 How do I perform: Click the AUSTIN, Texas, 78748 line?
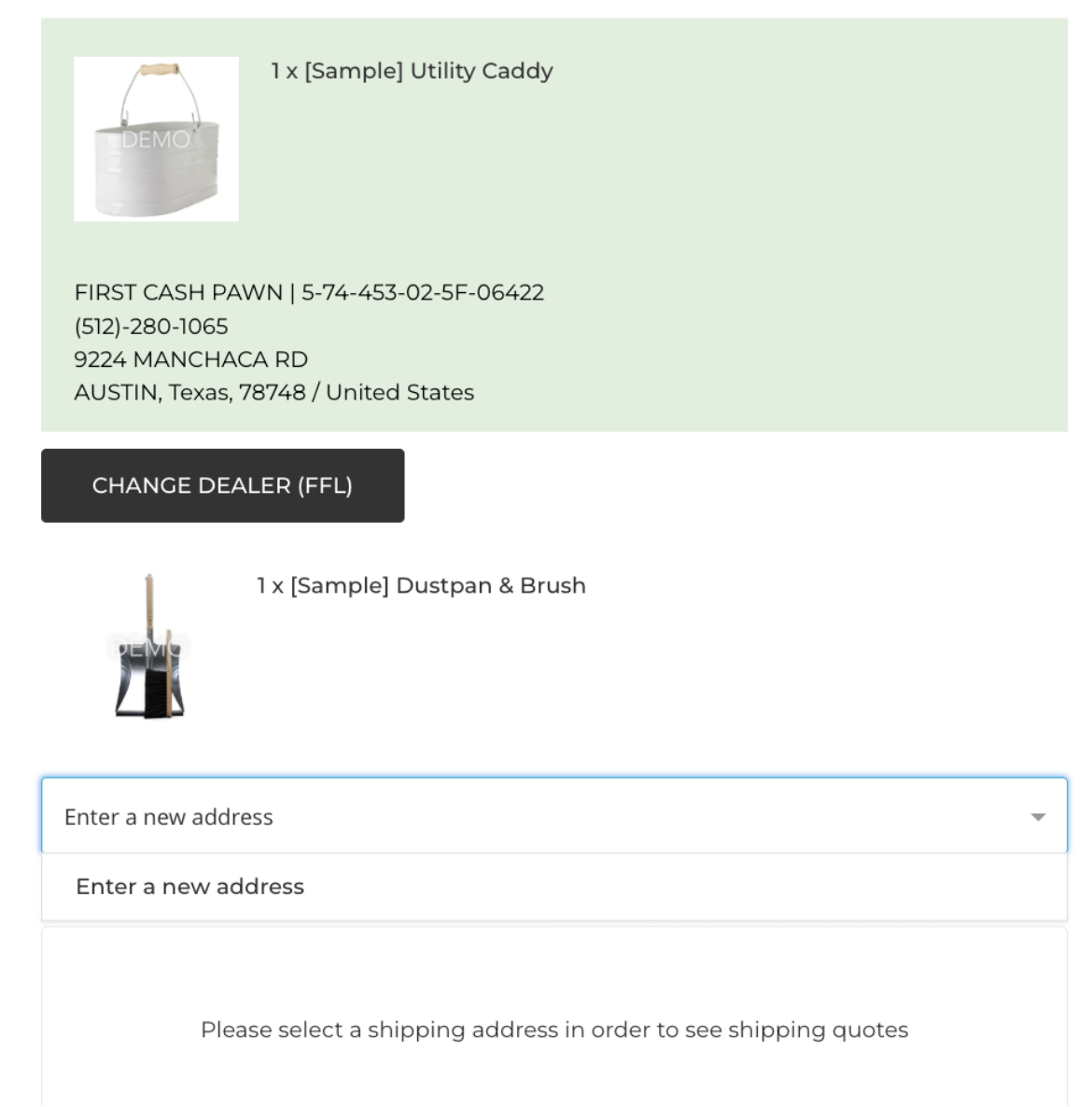[x=189, y=393]
